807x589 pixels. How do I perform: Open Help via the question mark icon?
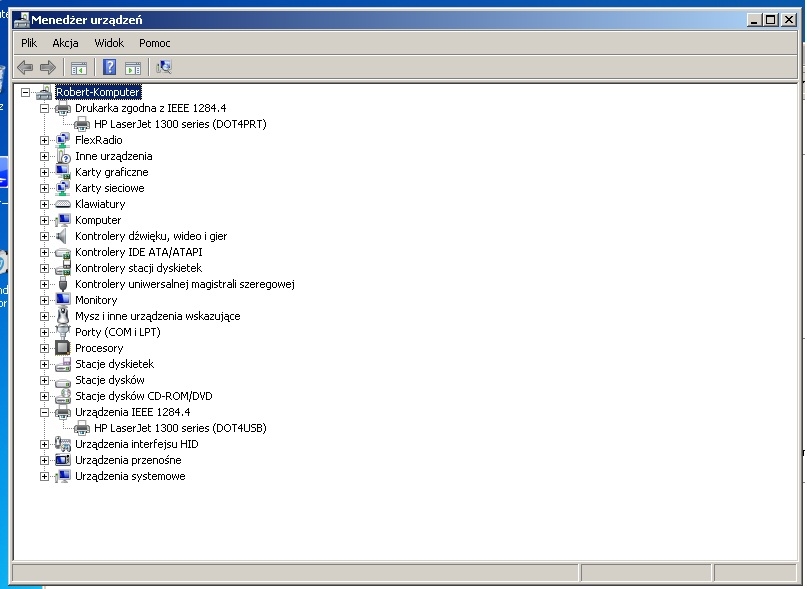tap(109, 67)
